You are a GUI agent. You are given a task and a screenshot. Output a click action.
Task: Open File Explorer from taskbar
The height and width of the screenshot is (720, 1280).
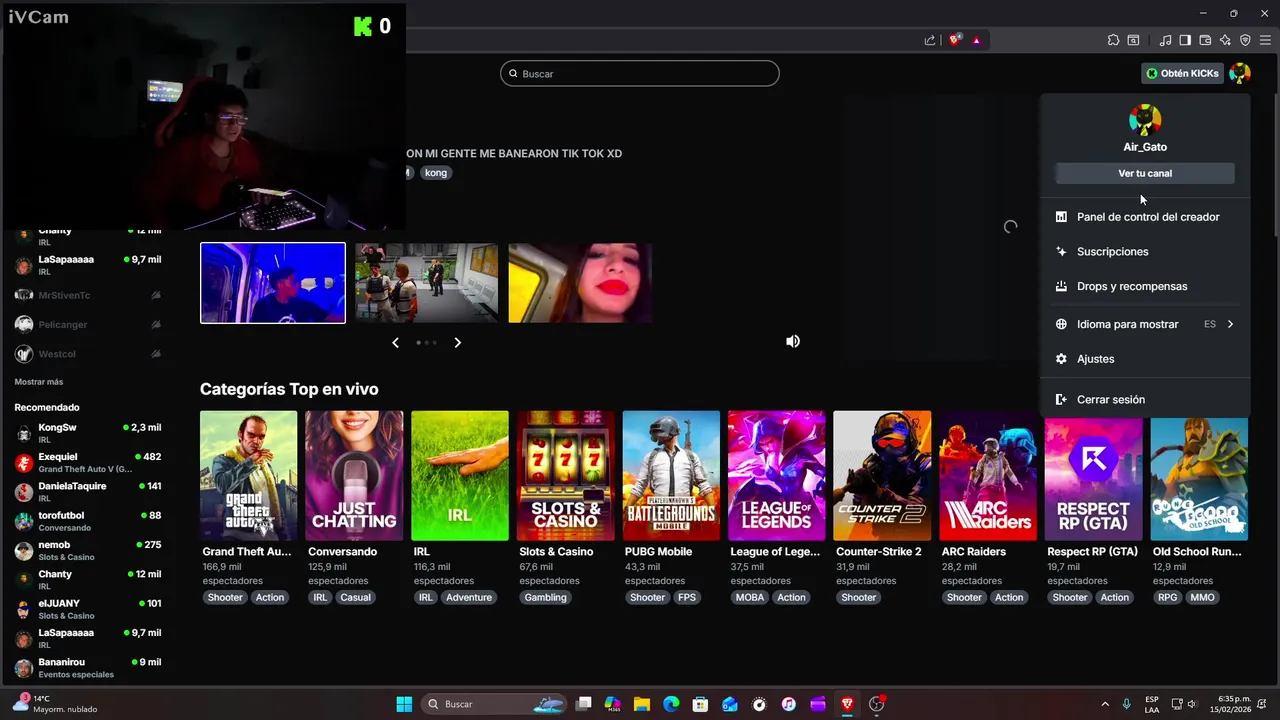click(642, 704)
